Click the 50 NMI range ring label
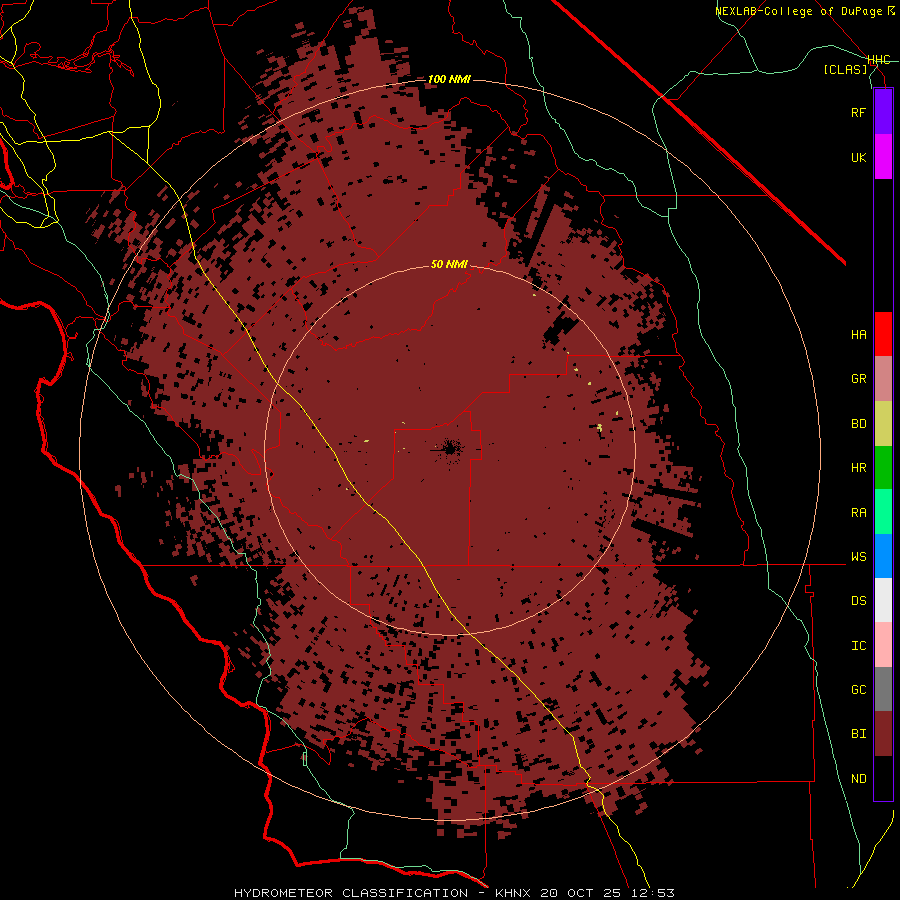The width and height of the screenshot is (900, 900). pos(449,265)
